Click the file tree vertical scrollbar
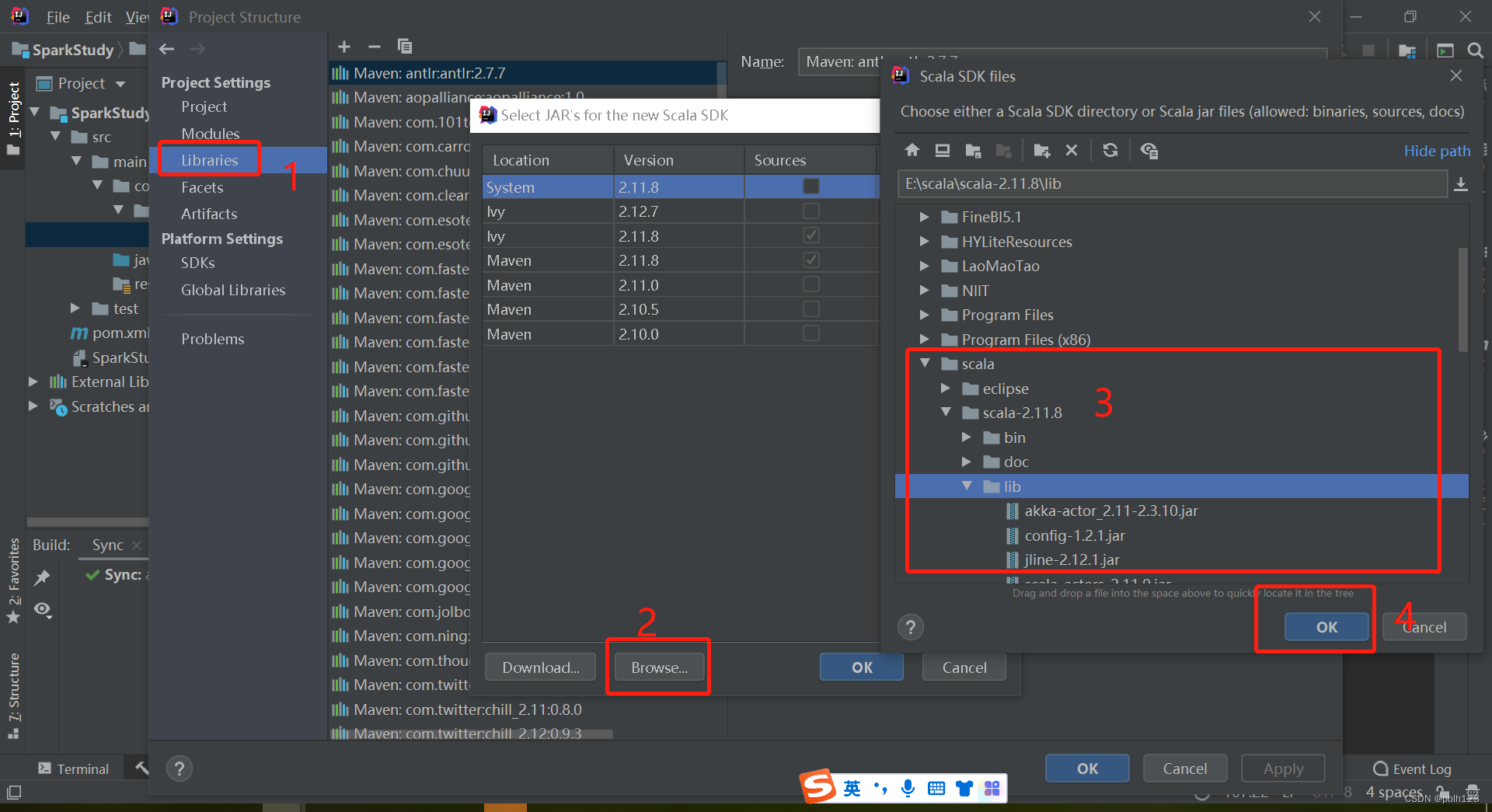 click(x=1462, y=299)
